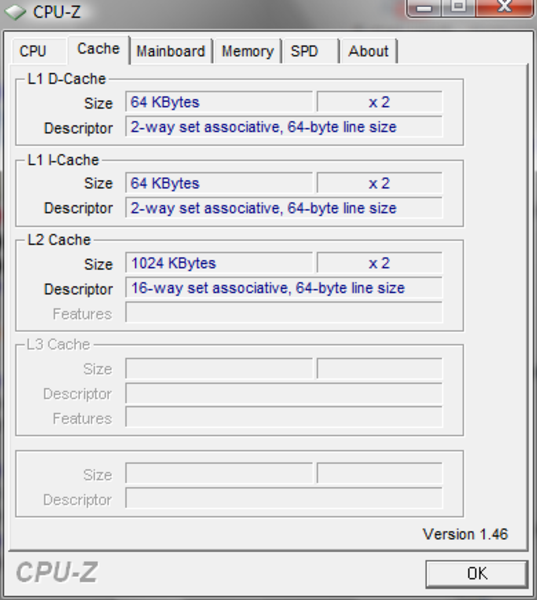Click the L2 Cache size field 1024 KBytes

[x=219, y=263]
